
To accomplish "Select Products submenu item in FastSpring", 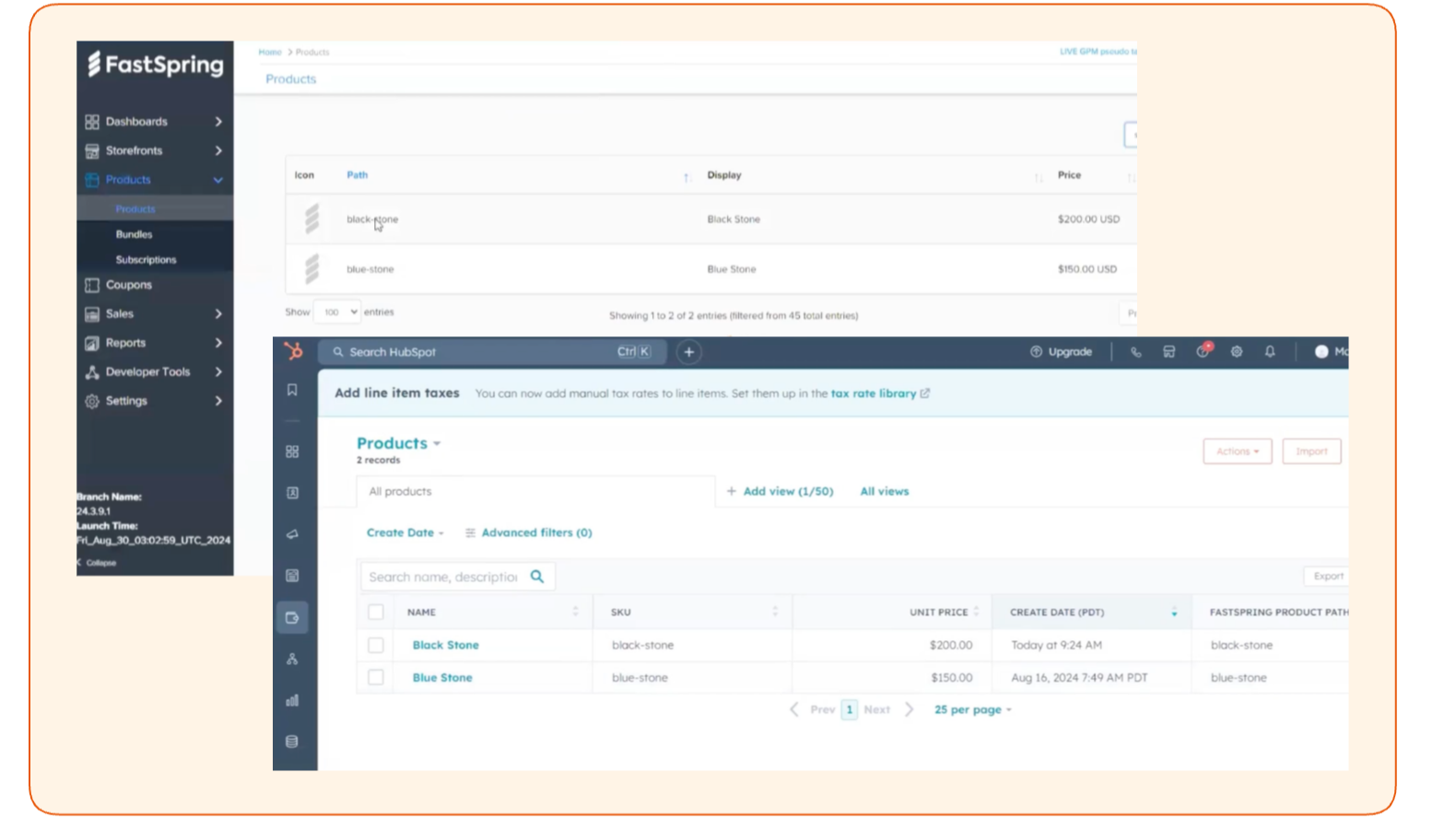I will (x=135, y=209).
